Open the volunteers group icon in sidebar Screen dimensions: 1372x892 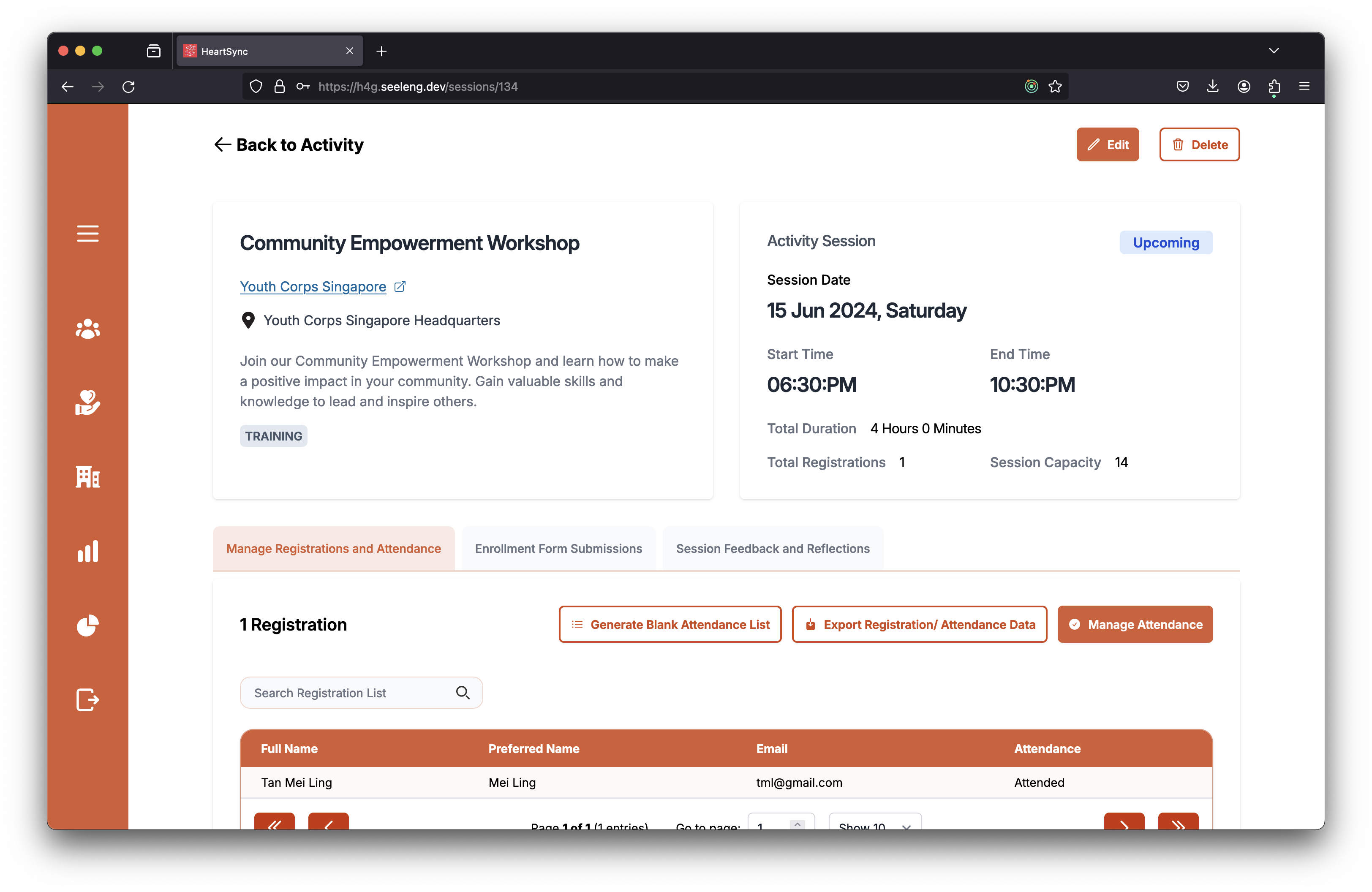coord(87,329)
